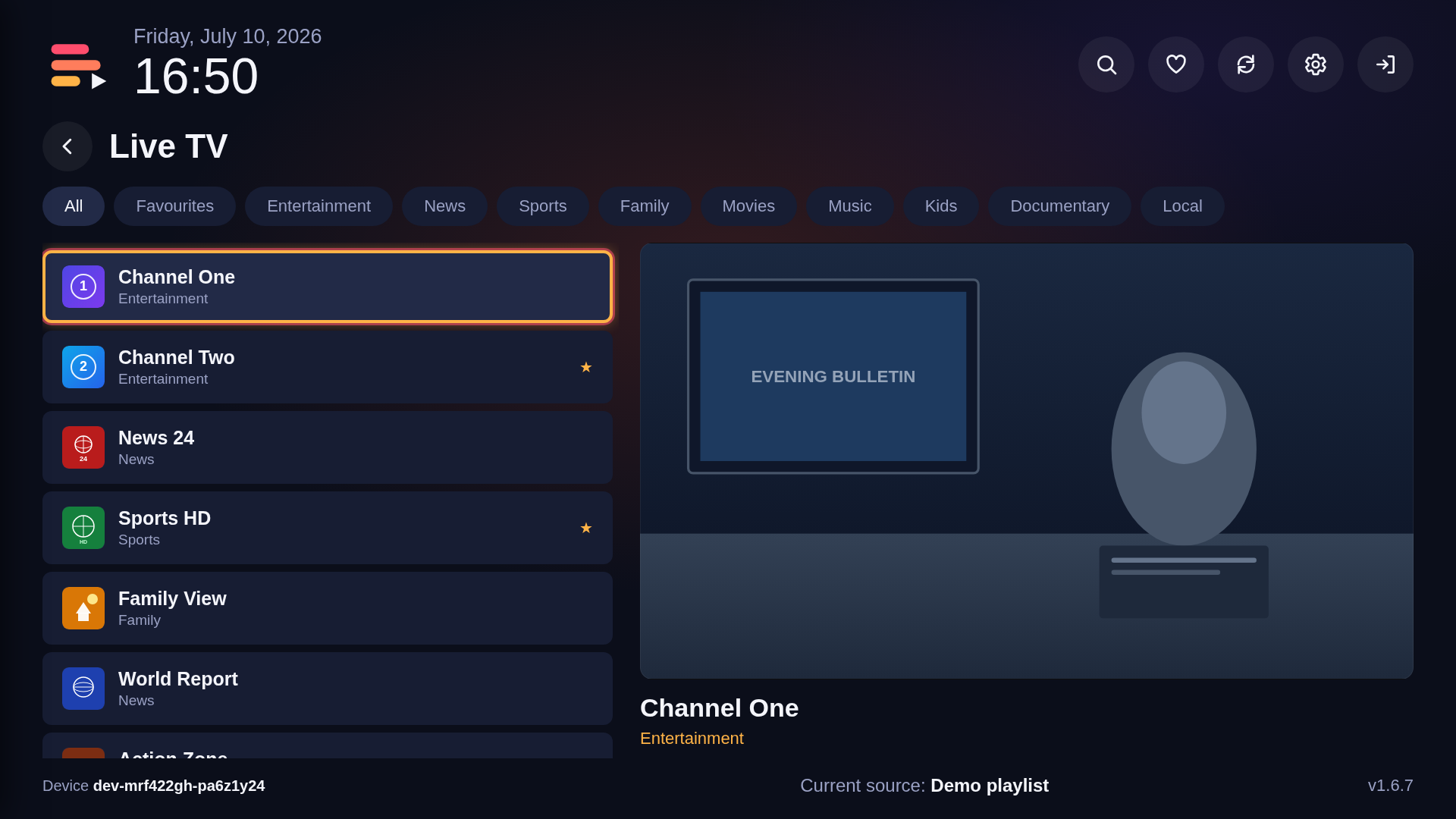This screenshot has width=1456, height=819.
Task: Click the Live TV heading
Action: pos(168,146)
